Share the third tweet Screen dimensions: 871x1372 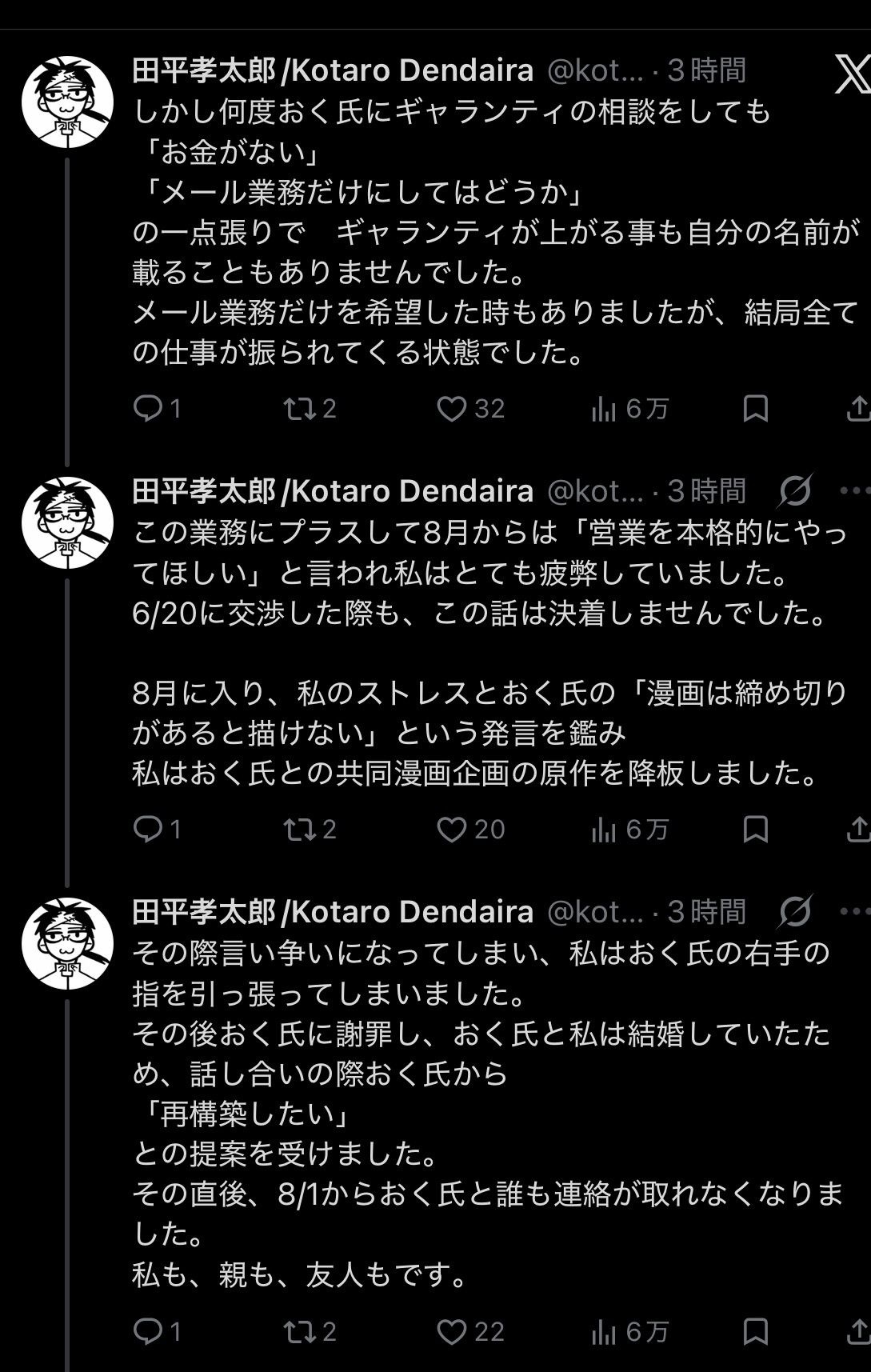(x=859, y=1331)
